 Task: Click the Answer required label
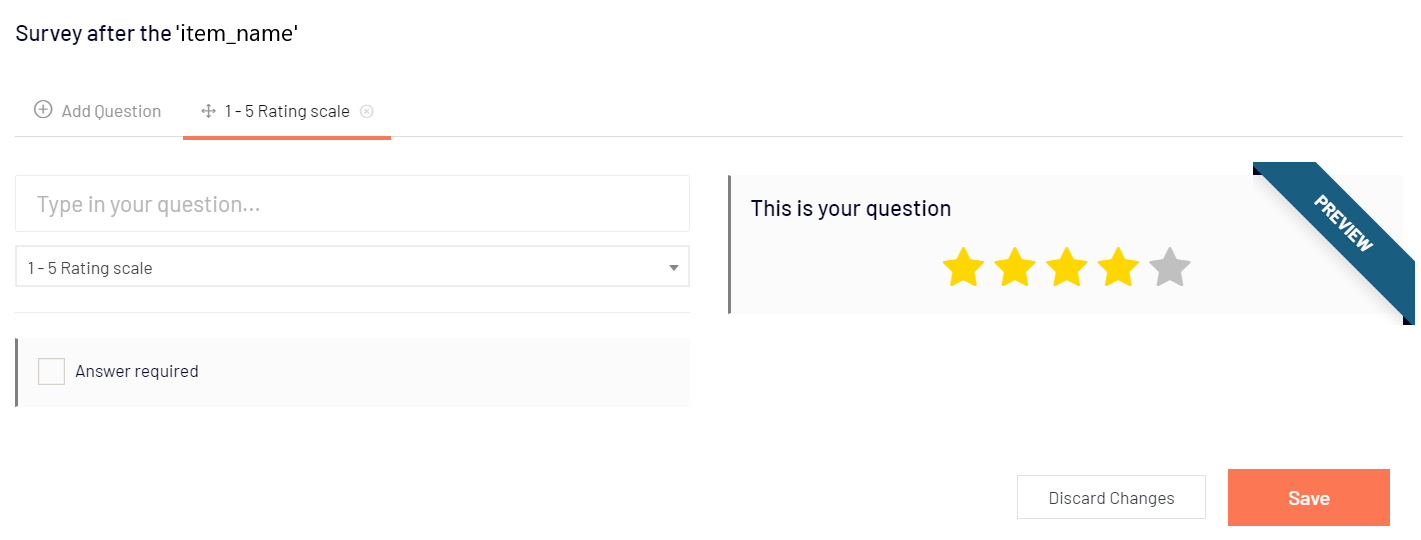[x=137, y=371]
